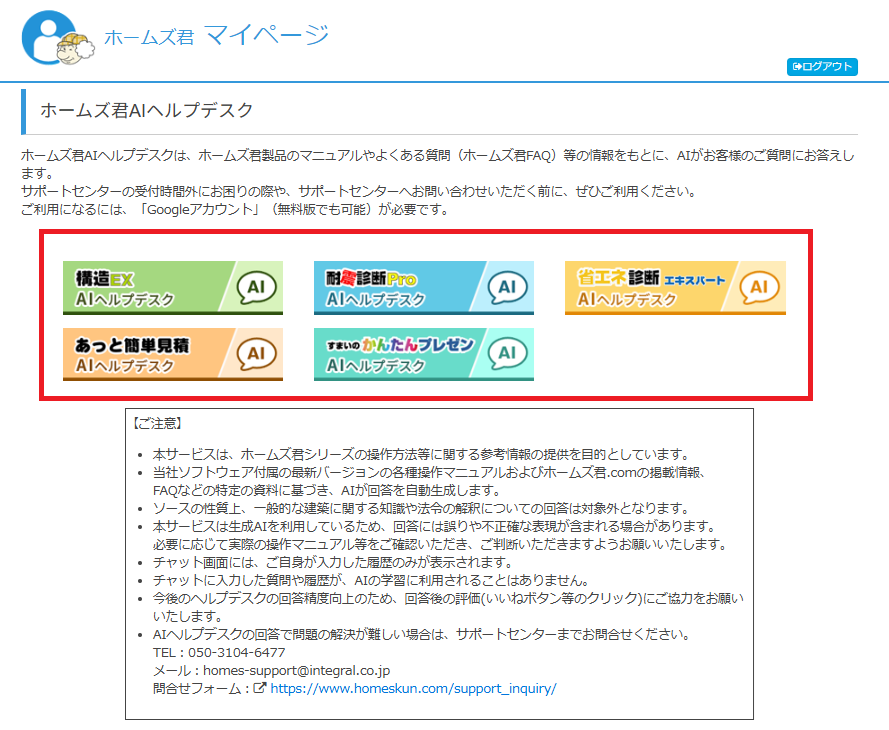Open the 構造EX AIヘルプデスク banner
The width and height of the screenshot is (889, 730).
173,289
